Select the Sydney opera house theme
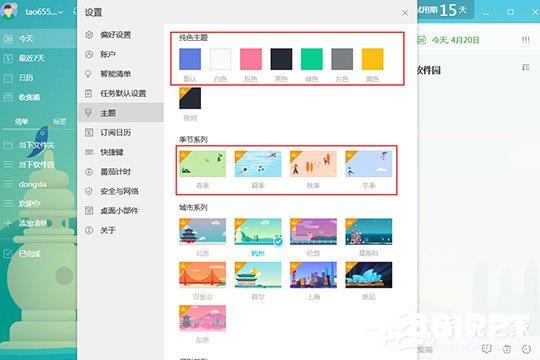The height and width of the screenshot is (360, 540). coord(368,275)
